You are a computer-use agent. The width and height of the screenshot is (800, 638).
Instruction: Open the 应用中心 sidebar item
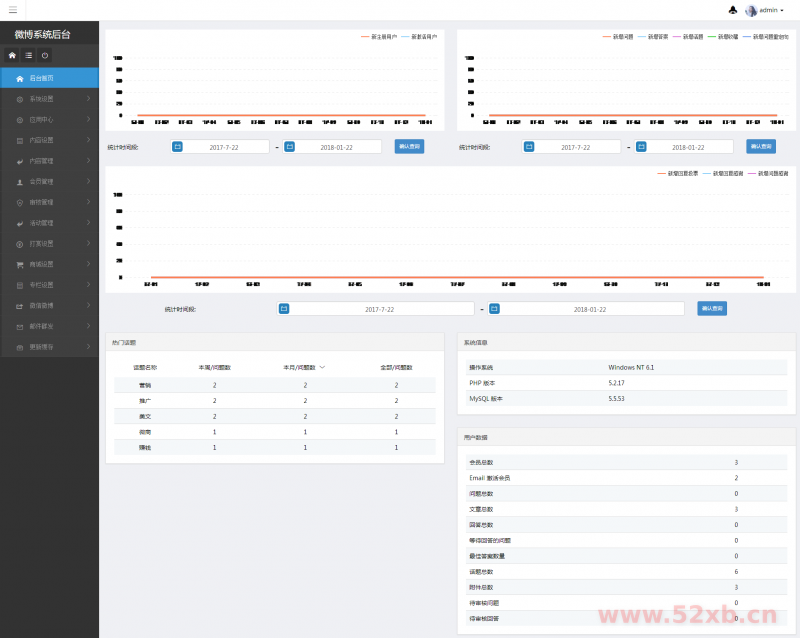click(49, 119)
